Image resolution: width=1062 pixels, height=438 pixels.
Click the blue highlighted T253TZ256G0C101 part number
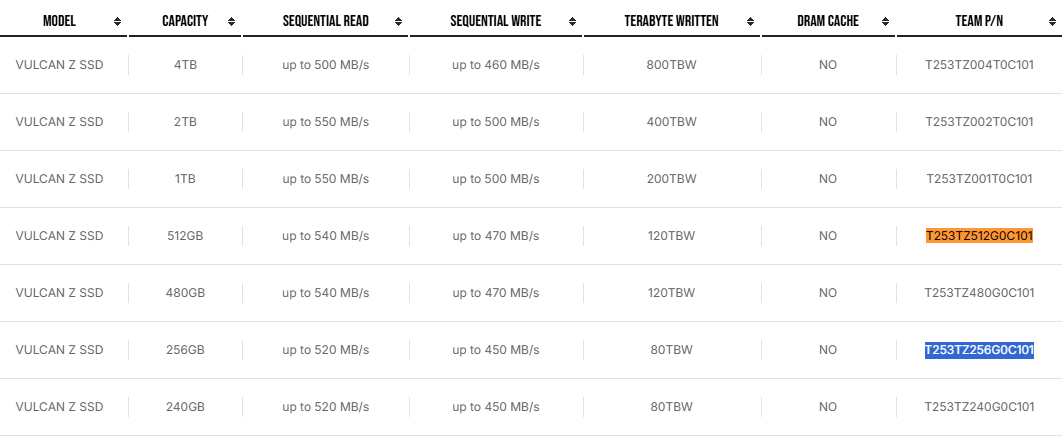coord(979,350)
